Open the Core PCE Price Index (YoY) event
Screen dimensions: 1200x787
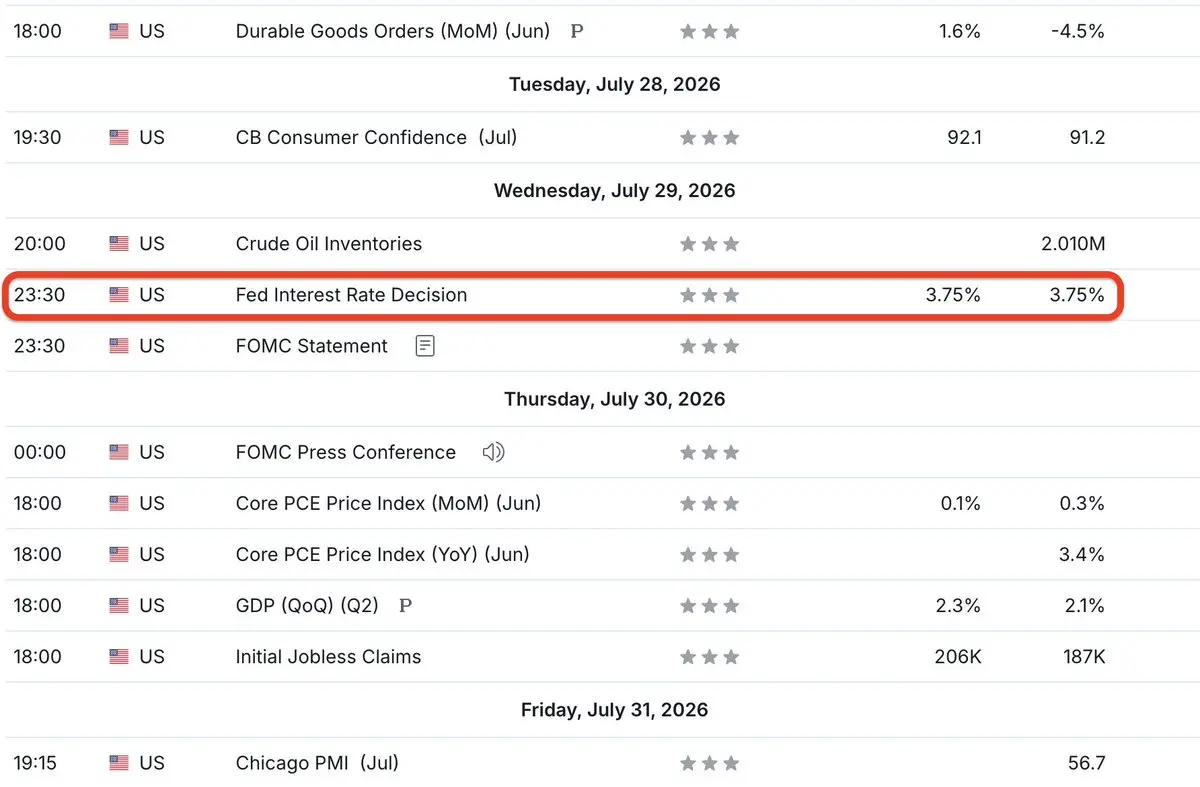[383, 554]
